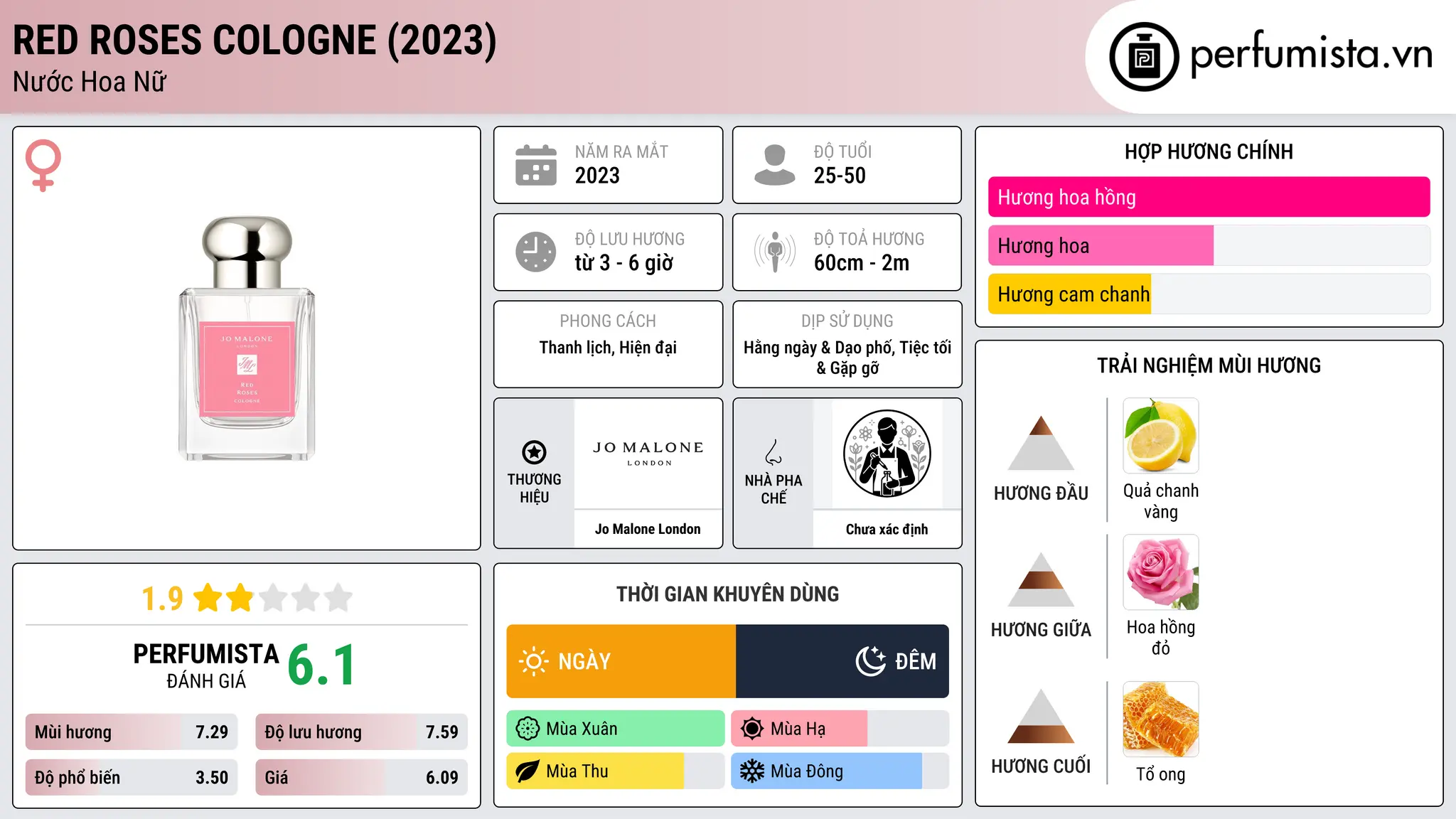Open the Hoa hồng đỏ rose thumbnail
Screen dimensions: 1456x819
1160,572
